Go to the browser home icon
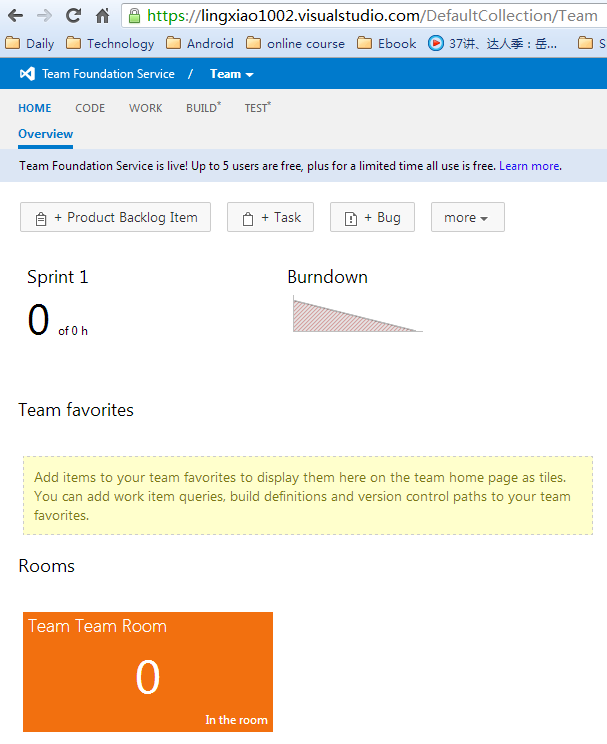Viewport: 607px width, 744px height. tap(102, 15)
